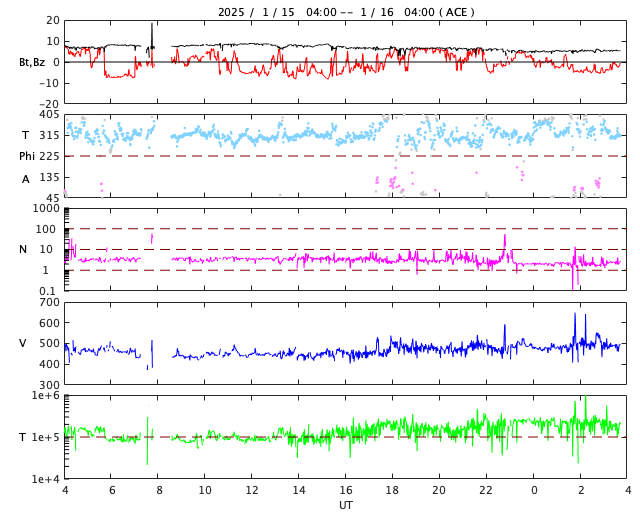Image resolution: width=640 pixels, height=512 pixels.
Task: Click the N density axis label
Action: pos(23,249)
